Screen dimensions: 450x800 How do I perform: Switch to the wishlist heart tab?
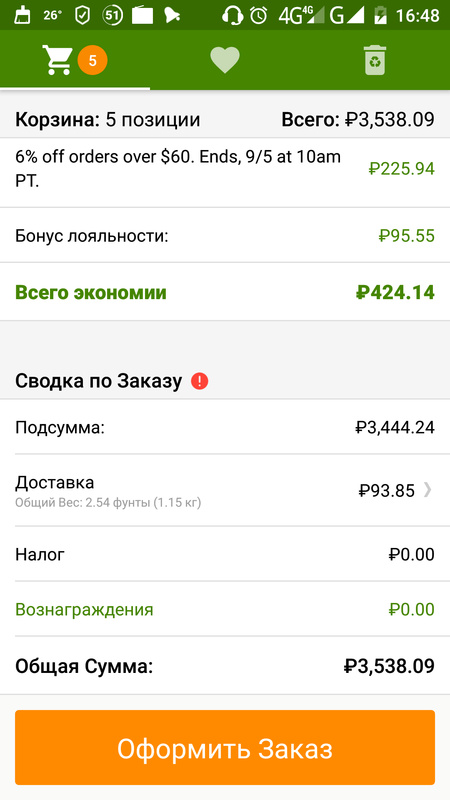(x=225, y=60)
